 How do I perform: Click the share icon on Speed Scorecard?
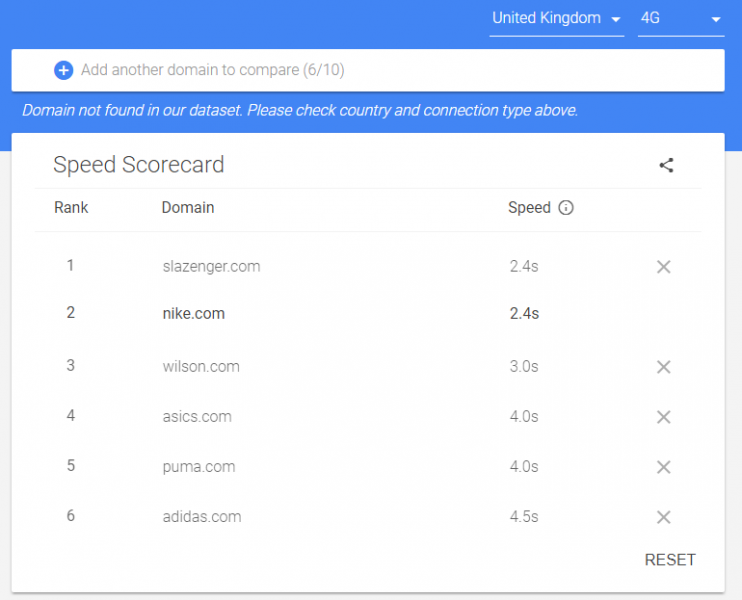coord(666,165)
